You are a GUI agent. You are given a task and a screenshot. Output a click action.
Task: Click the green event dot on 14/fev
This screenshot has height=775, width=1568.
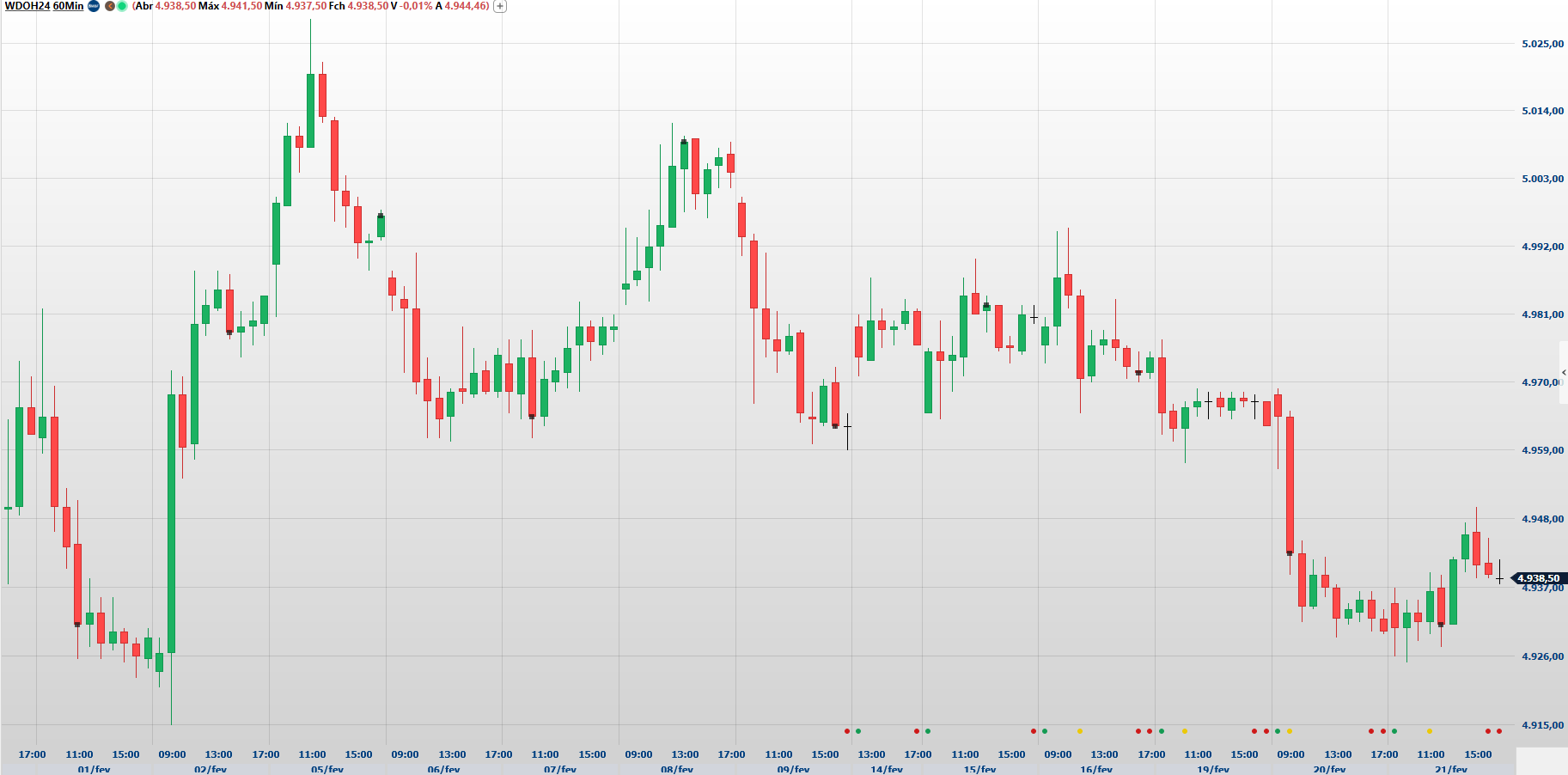[858, 731]
